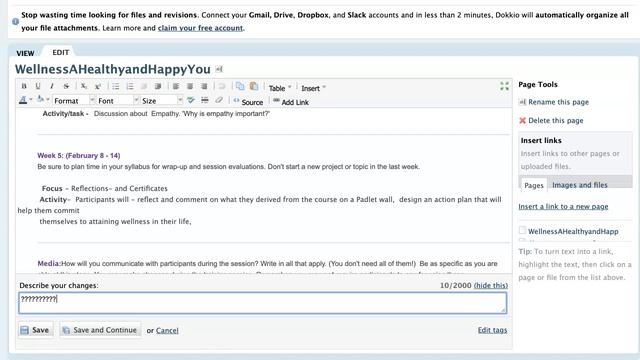Select the Images and files tab
This screenshot has width=640, height=360.
pos(580,185)
